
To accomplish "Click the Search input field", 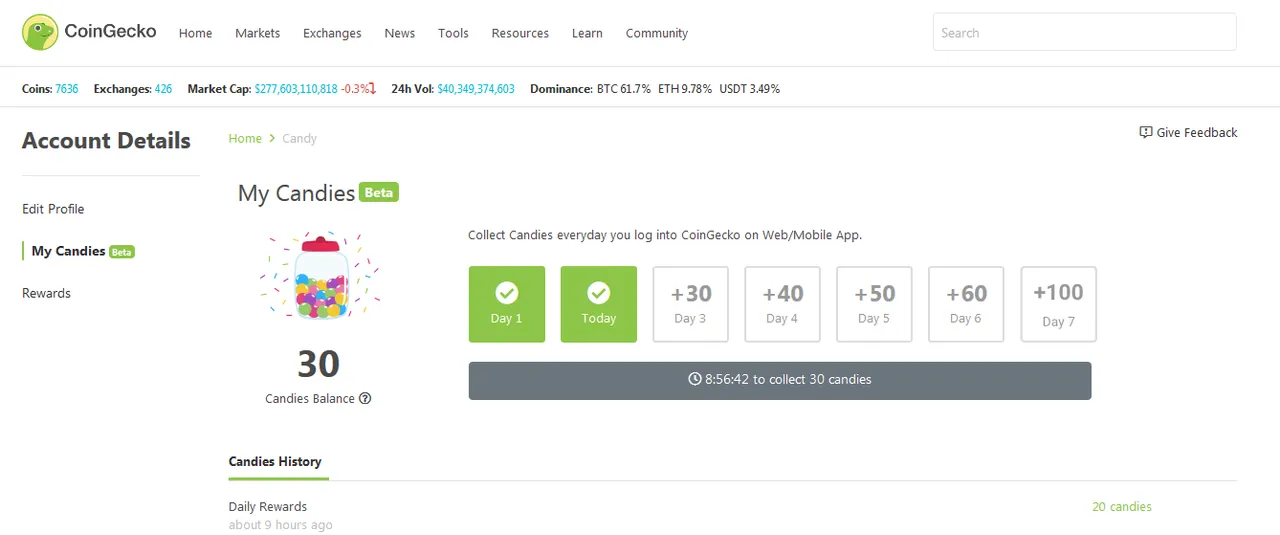I will point(1085,32).
